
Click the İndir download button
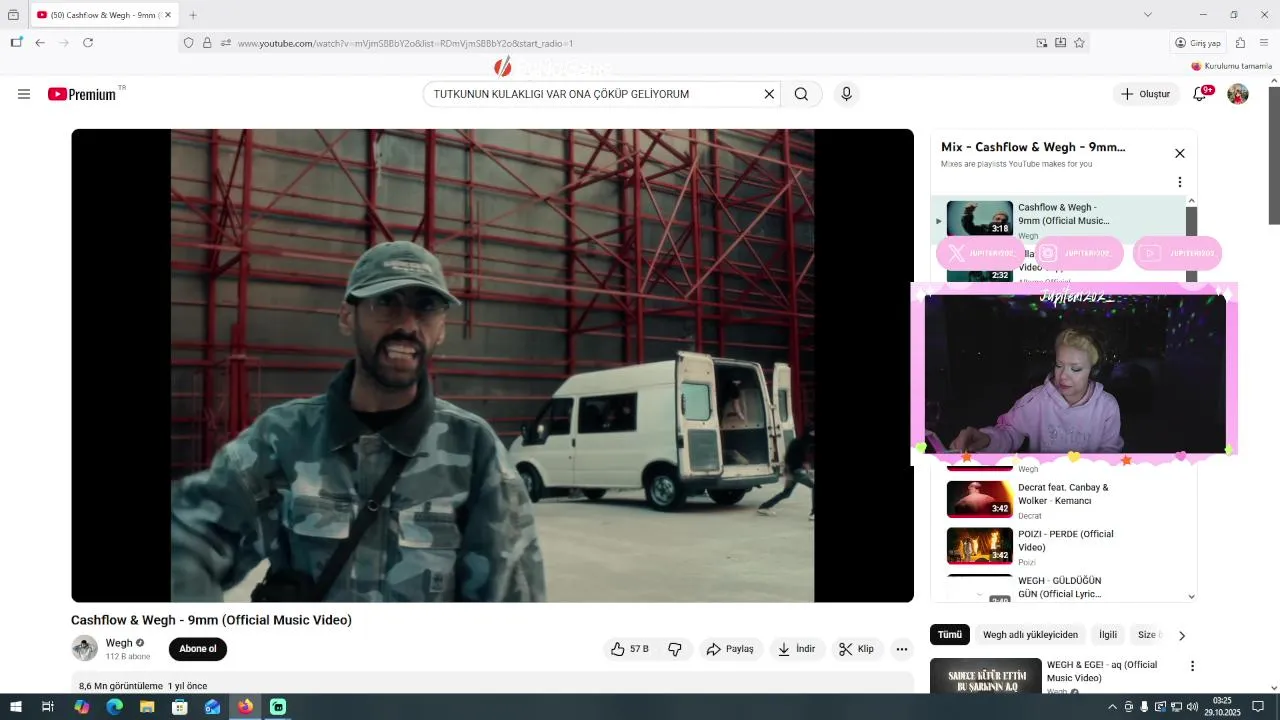[797, 649]
